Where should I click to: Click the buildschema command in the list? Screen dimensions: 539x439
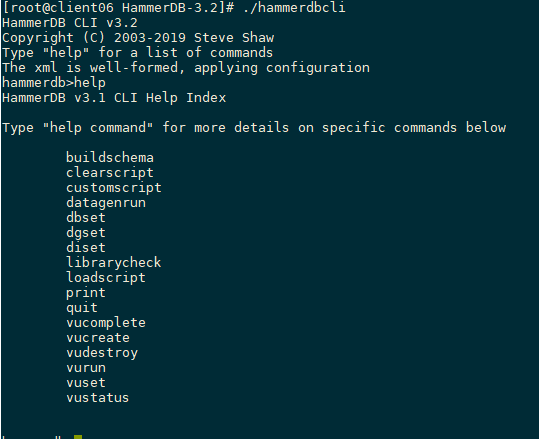[110, 157]
